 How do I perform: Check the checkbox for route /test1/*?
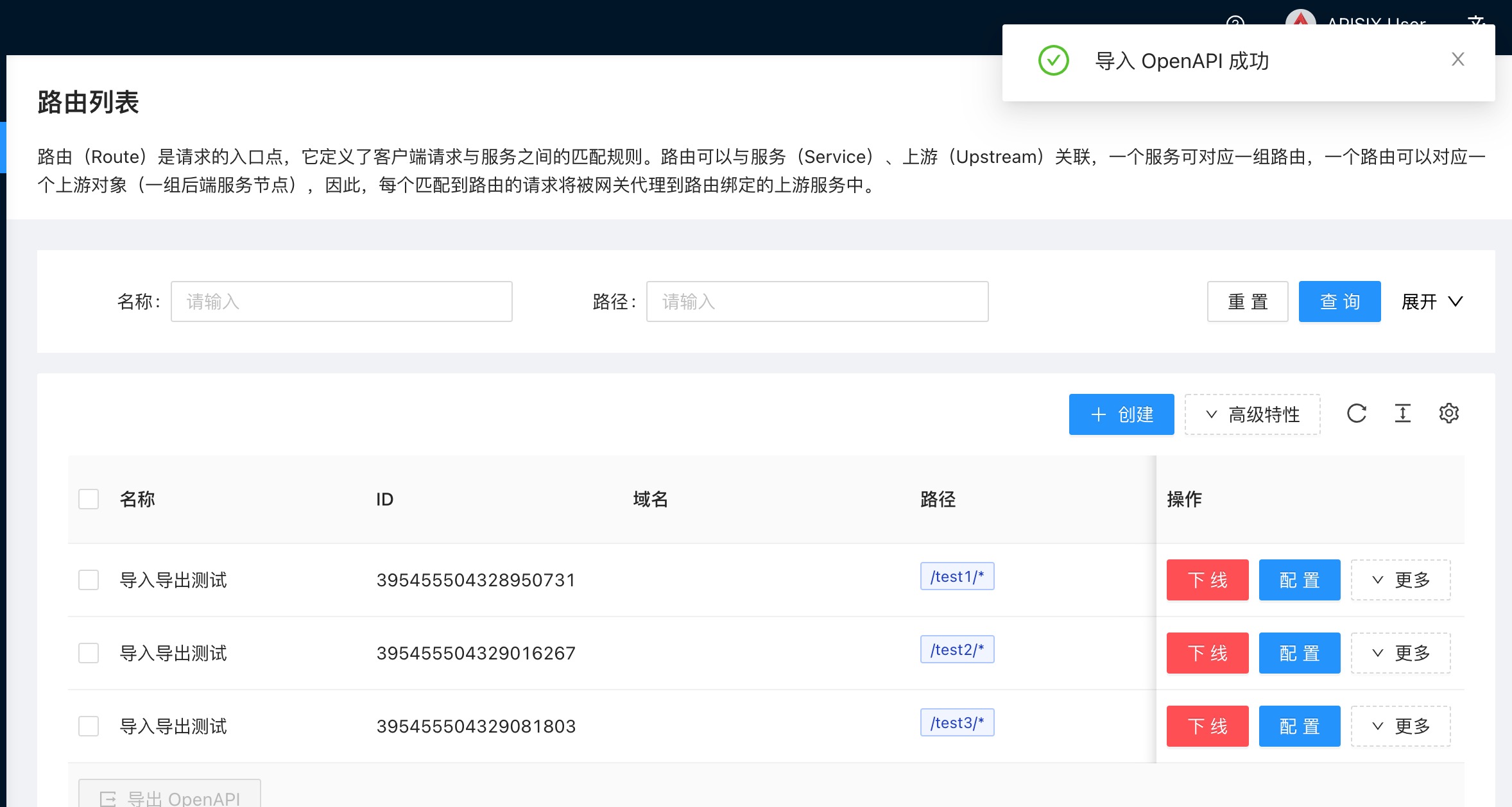88,579
